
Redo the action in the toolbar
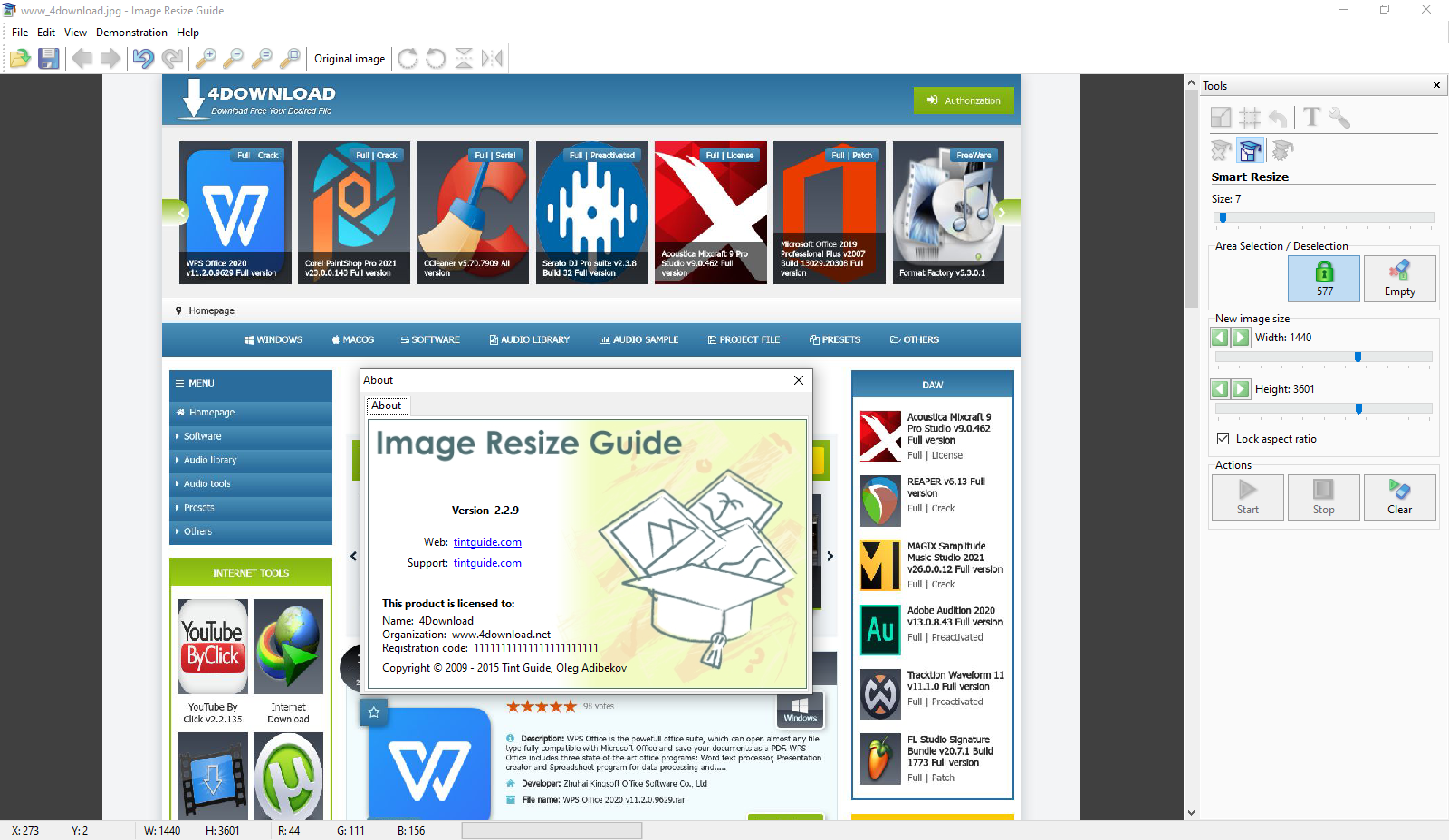tap(172, 59)
